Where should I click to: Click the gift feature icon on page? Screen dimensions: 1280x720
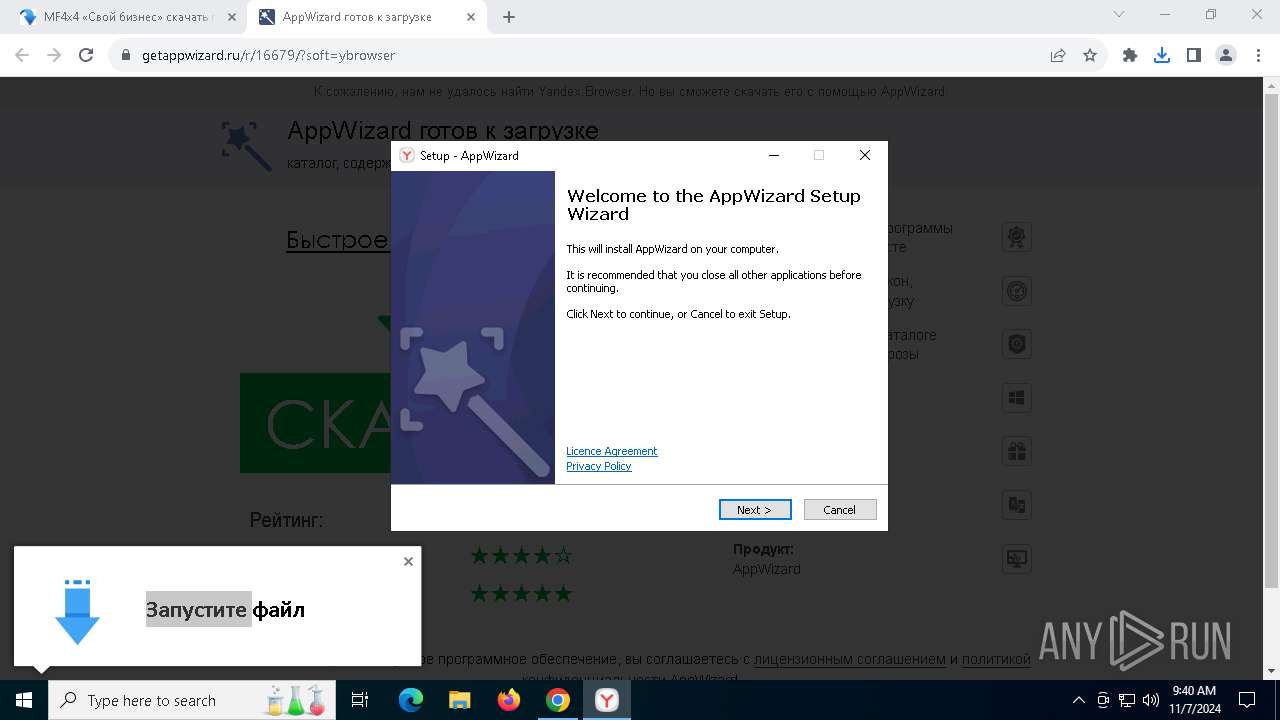pyautogui.click(x=1017, y=451)
